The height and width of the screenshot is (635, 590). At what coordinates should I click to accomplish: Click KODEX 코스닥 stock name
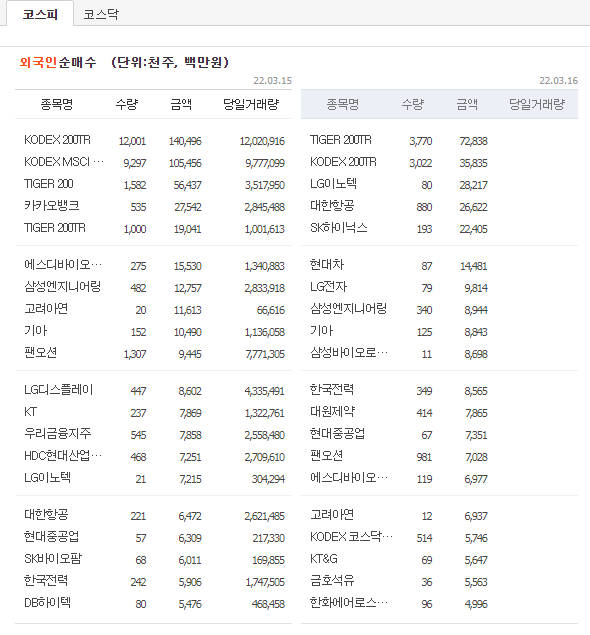(x=351, y=537)
